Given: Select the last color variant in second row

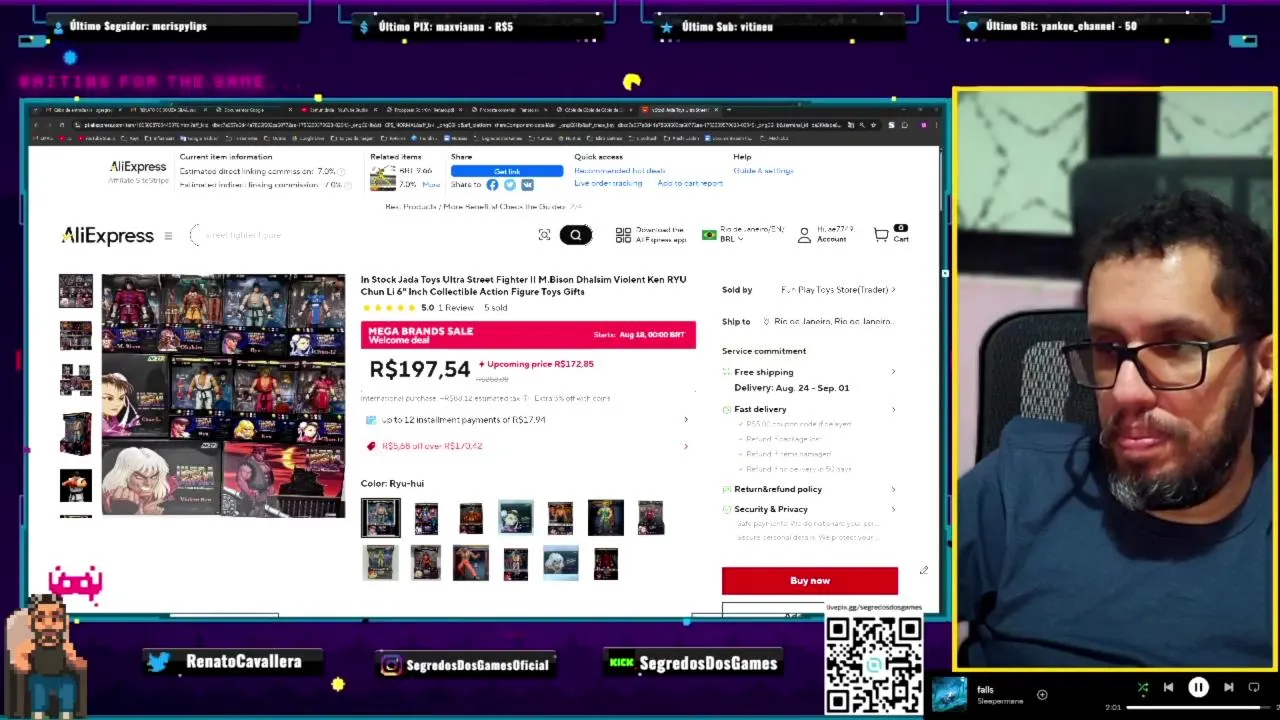Looking at the screenshot, I should (606, 563).
